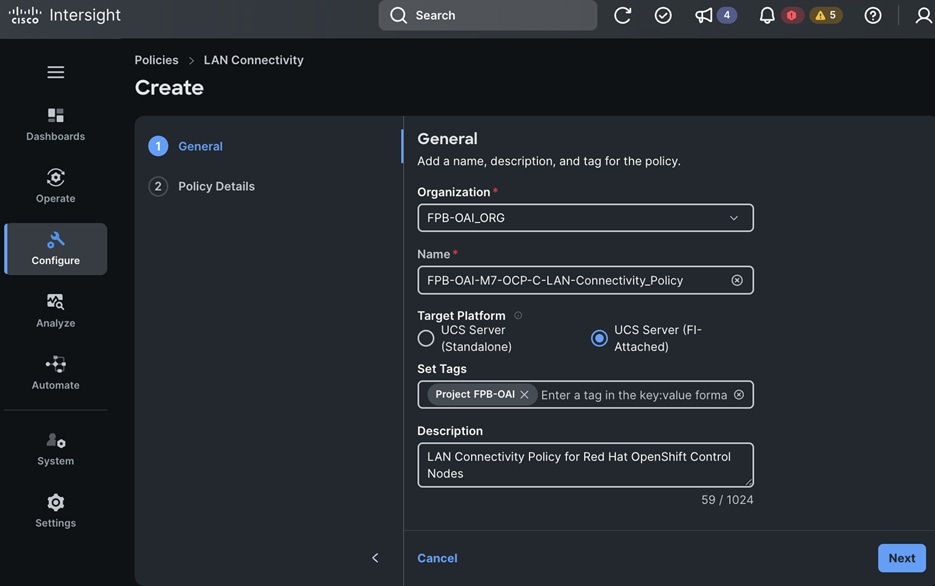This screenshot has width=935, height=586.
Task: Collapse the wizard steps panel chevron
Action: [x=375, y=558]
